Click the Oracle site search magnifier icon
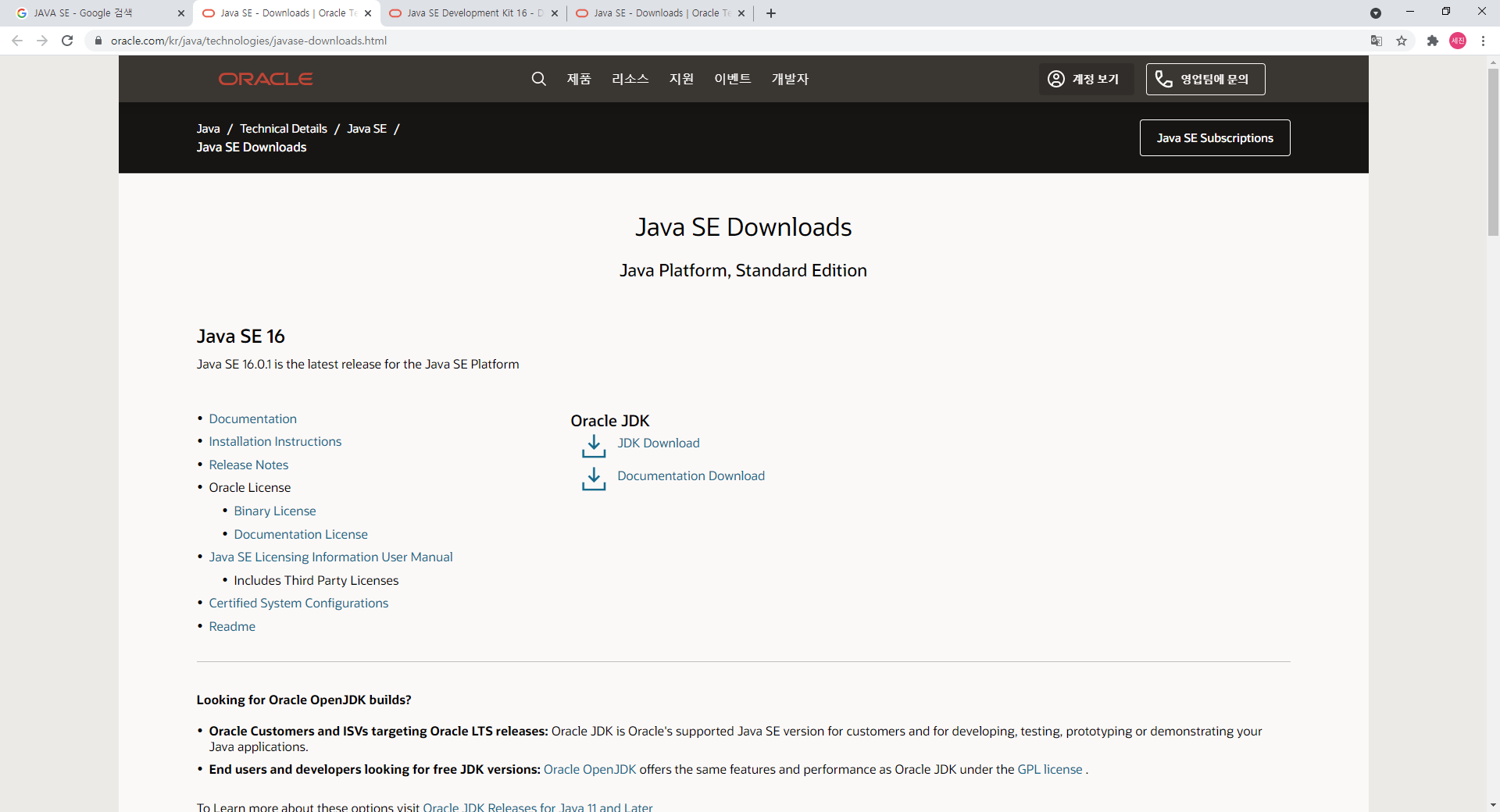The image size is (1500, 812). tap(538, 79)
